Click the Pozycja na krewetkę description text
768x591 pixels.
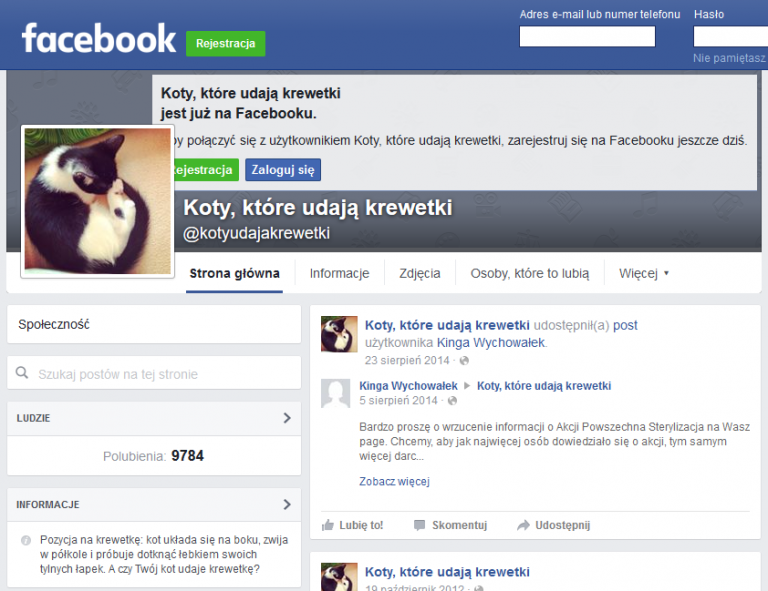point(164,555)
